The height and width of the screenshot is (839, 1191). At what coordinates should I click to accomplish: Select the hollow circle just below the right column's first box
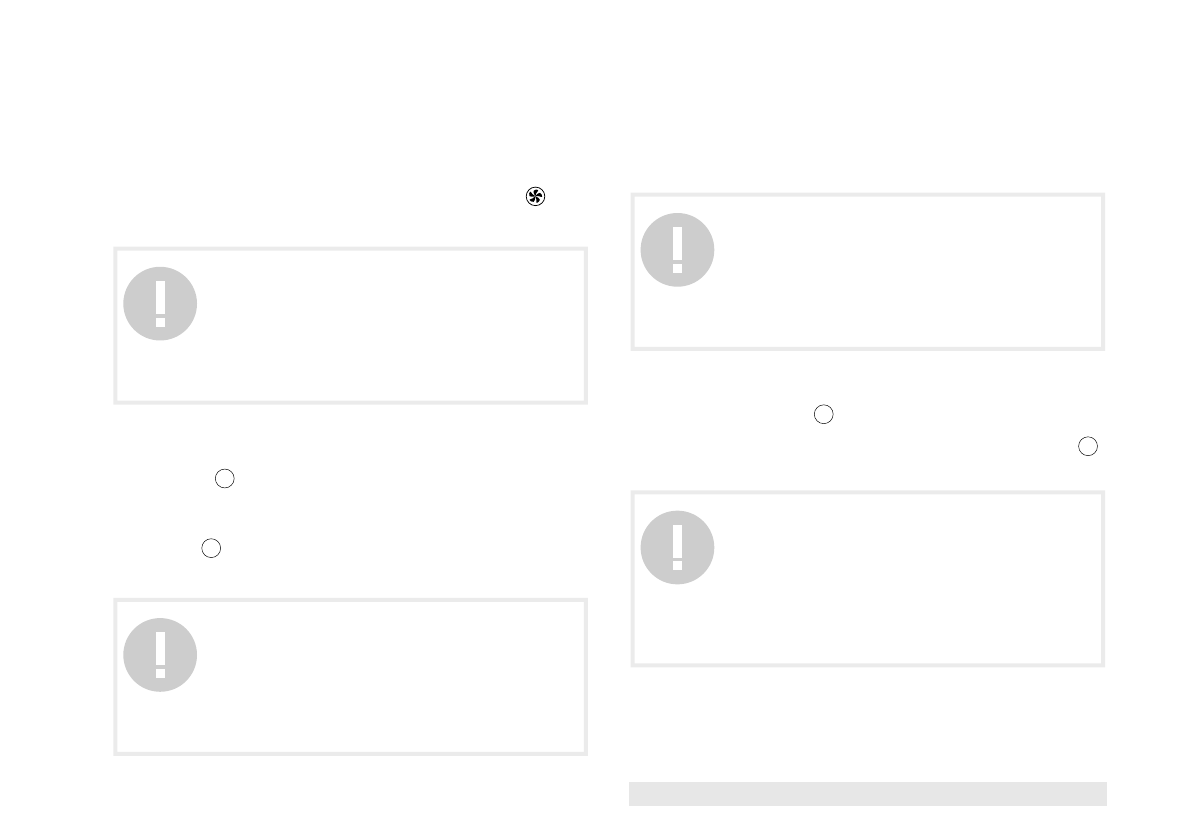tap(823, 415)
